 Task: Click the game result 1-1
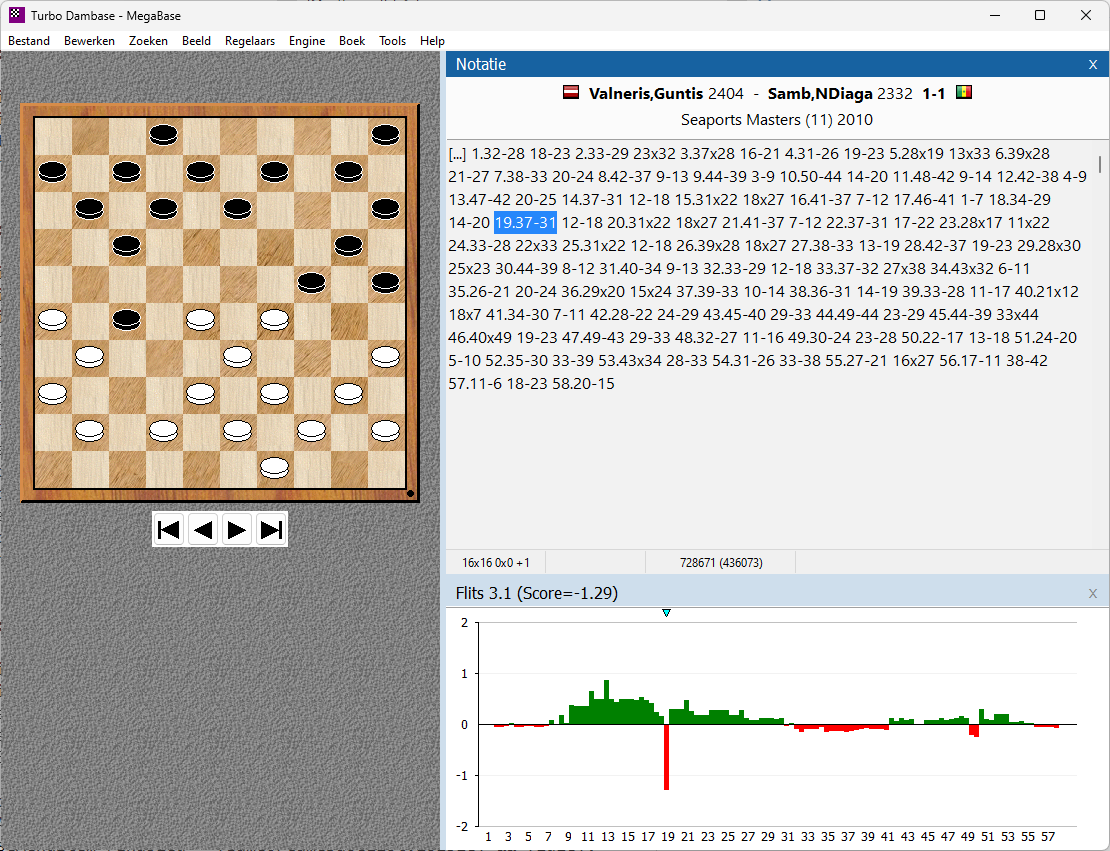[x=934, y=93]
